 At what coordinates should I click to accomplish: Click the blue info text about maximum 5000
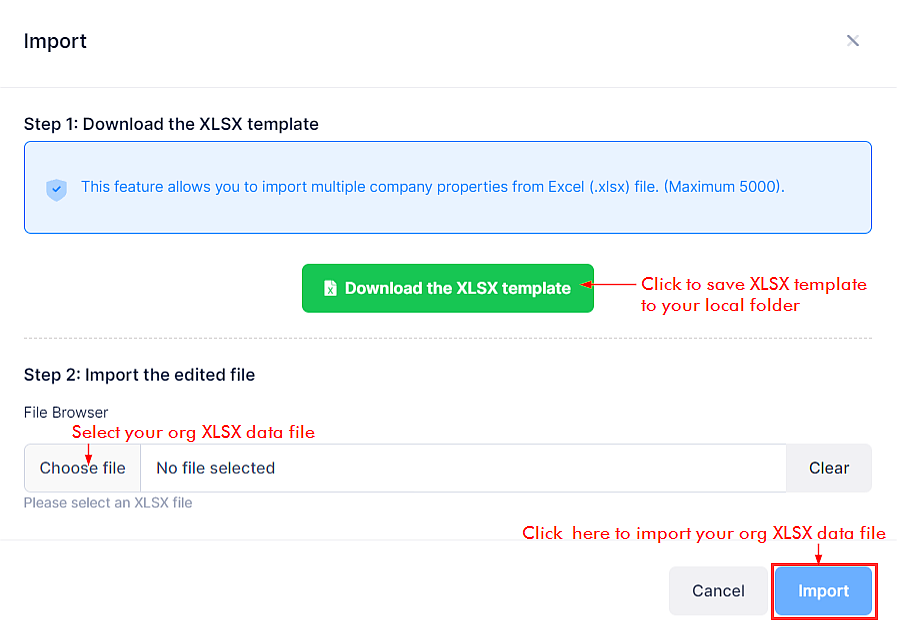coord(432,187)
